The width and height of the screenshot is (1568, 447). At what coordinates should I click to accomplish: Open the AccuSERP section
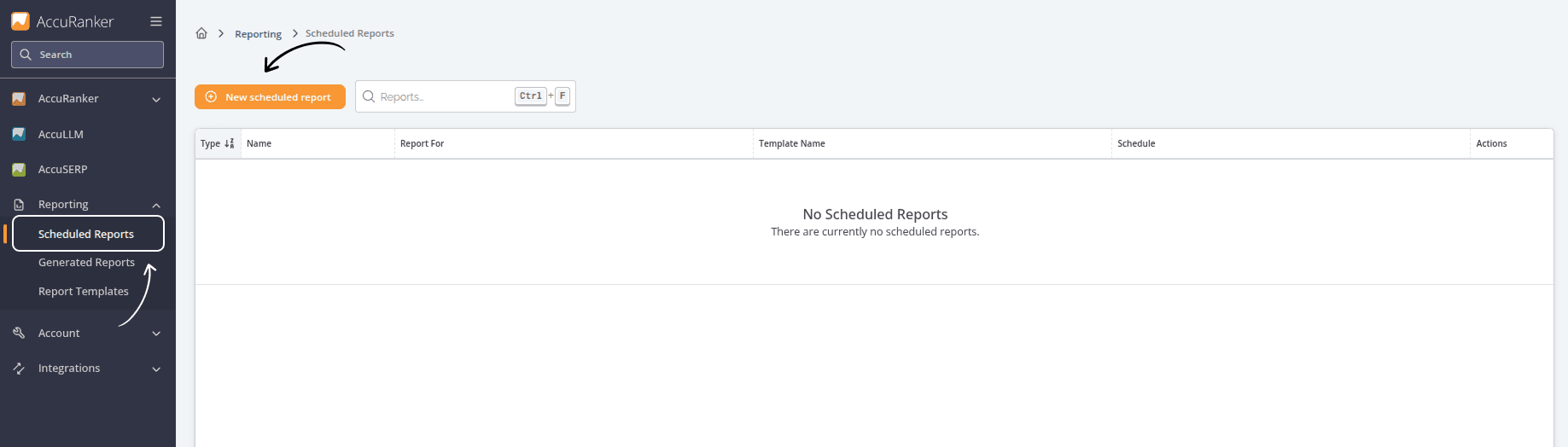click(x=62, y=169)
